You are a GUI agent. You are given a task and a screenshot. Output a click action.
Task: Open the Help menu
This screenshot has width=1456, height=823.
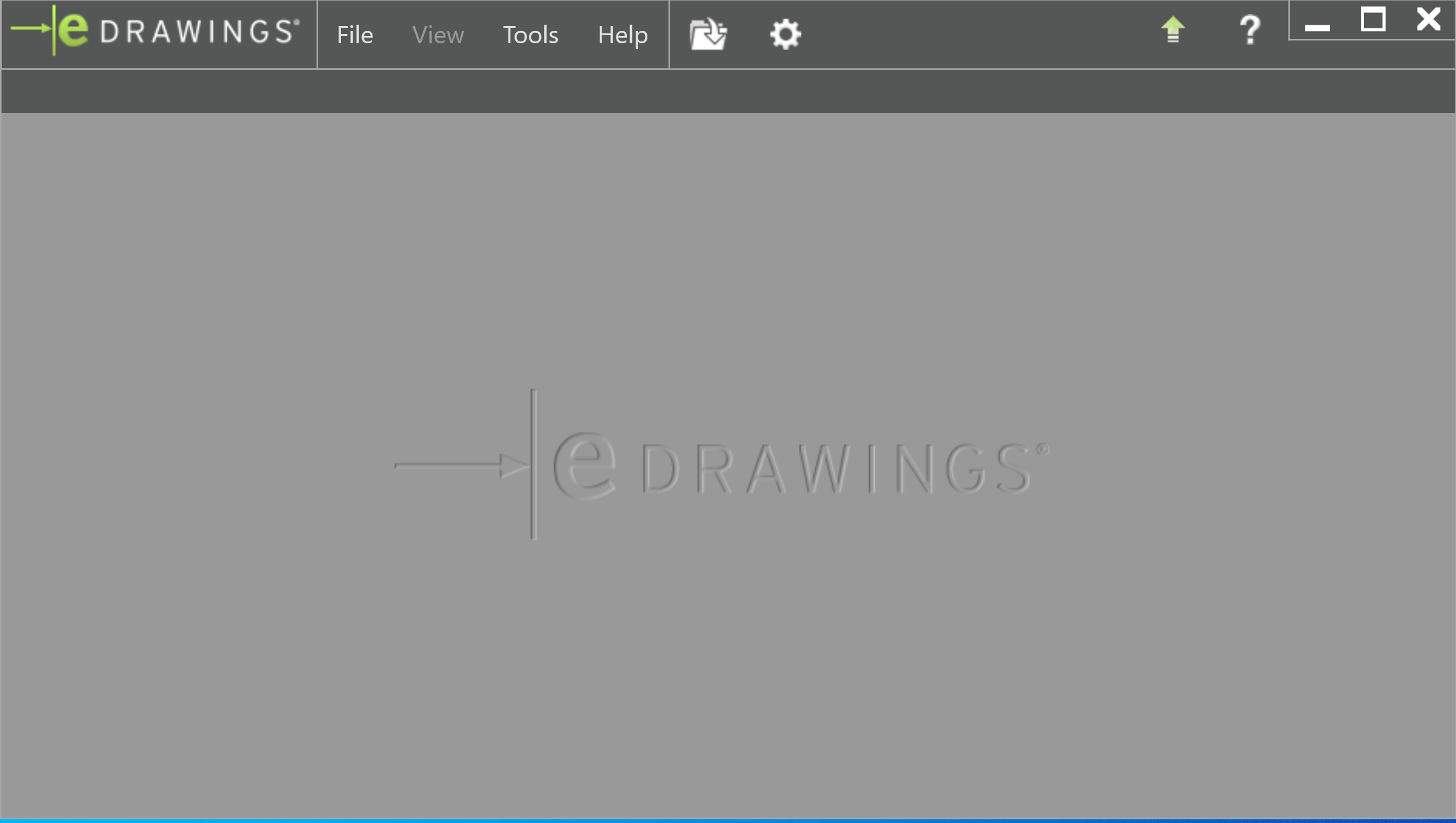(x=622, y=35)
